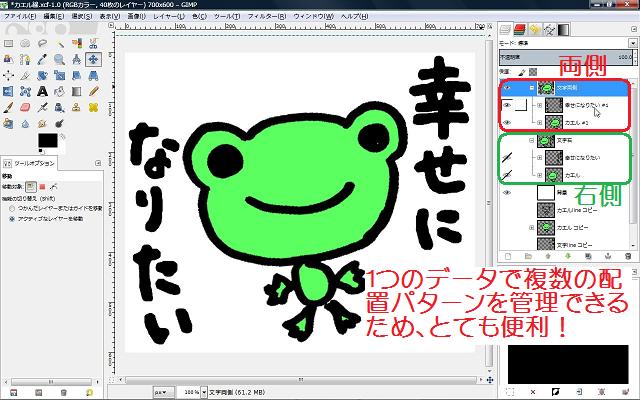Open the レイヤー(L) menu
Screen dimensions: 640x400
tap(169, 16)
